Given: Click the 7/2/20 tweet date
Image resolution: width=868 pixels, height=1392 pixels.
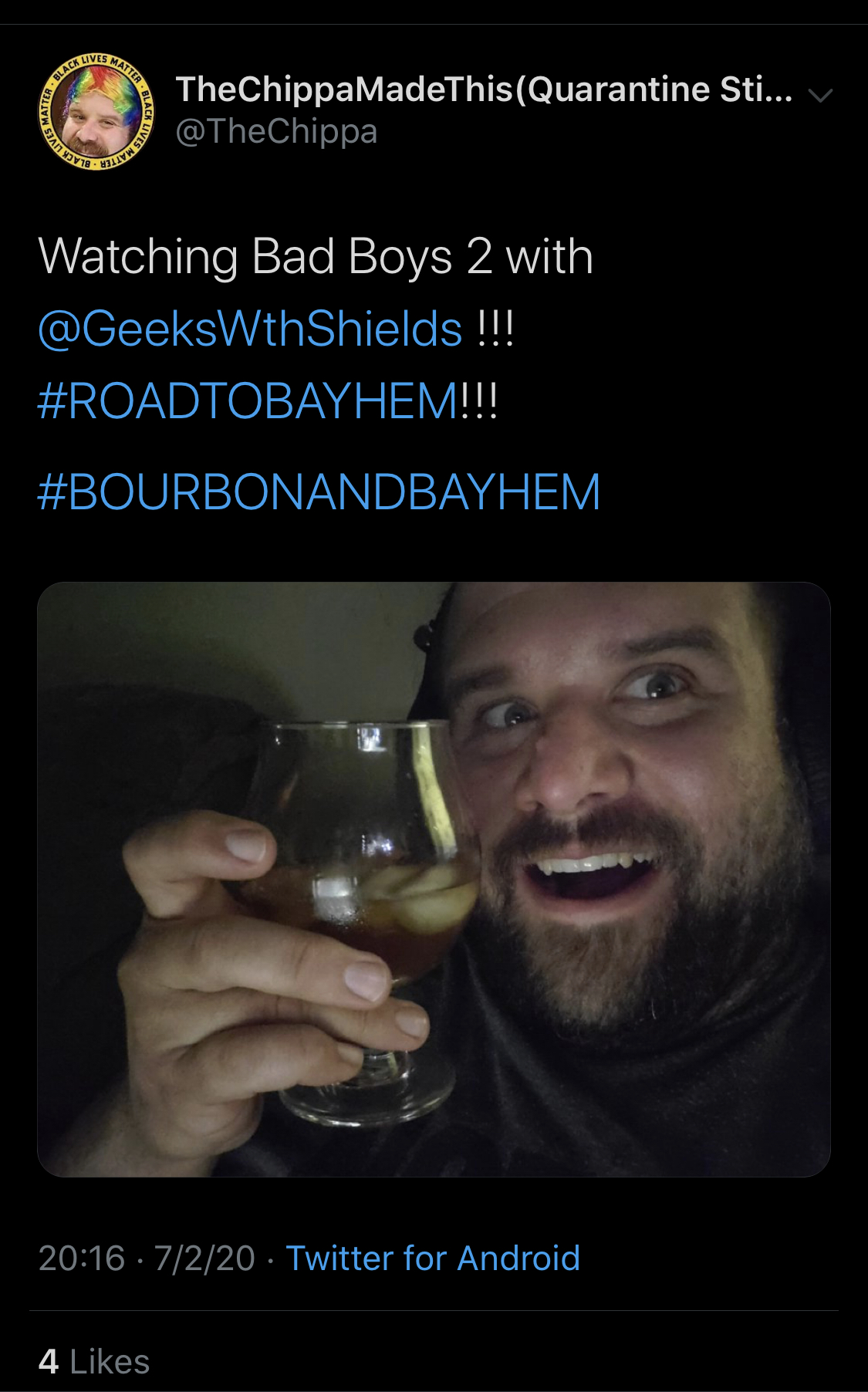Looking at the screenshot, I should (204, 1259).
